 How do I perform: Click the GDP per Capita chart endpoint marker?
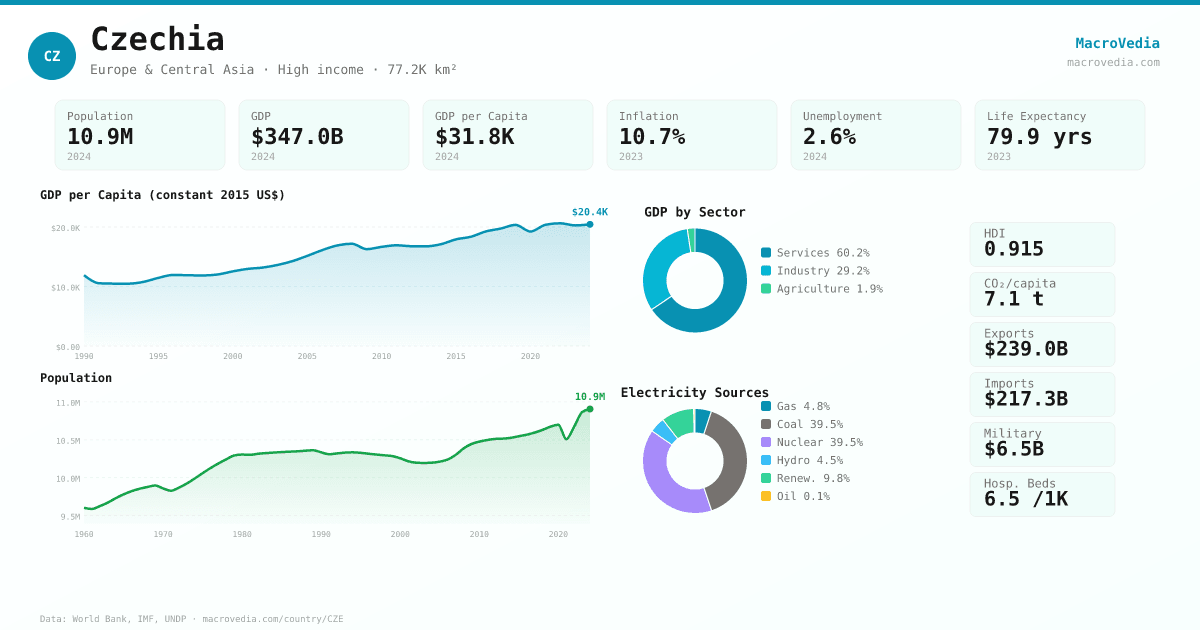coord(590,224)
